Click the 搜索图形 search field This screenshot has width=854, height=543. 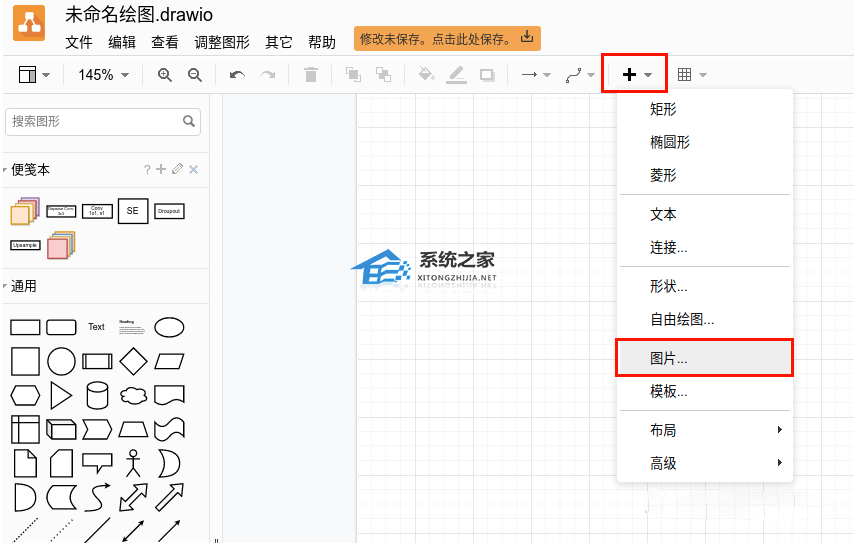tap(103, 121)
